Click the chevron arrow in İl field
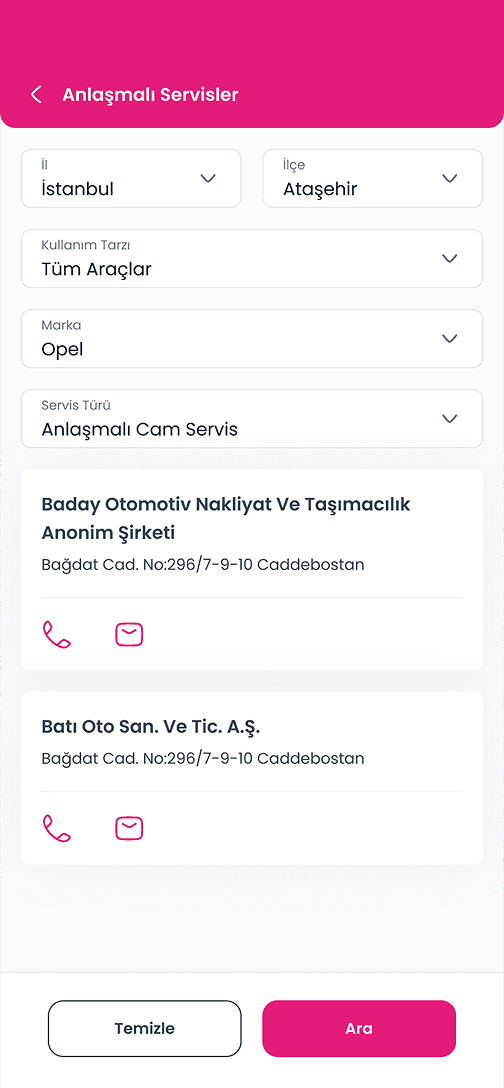The image size is (504, 1088). (208, 178)
